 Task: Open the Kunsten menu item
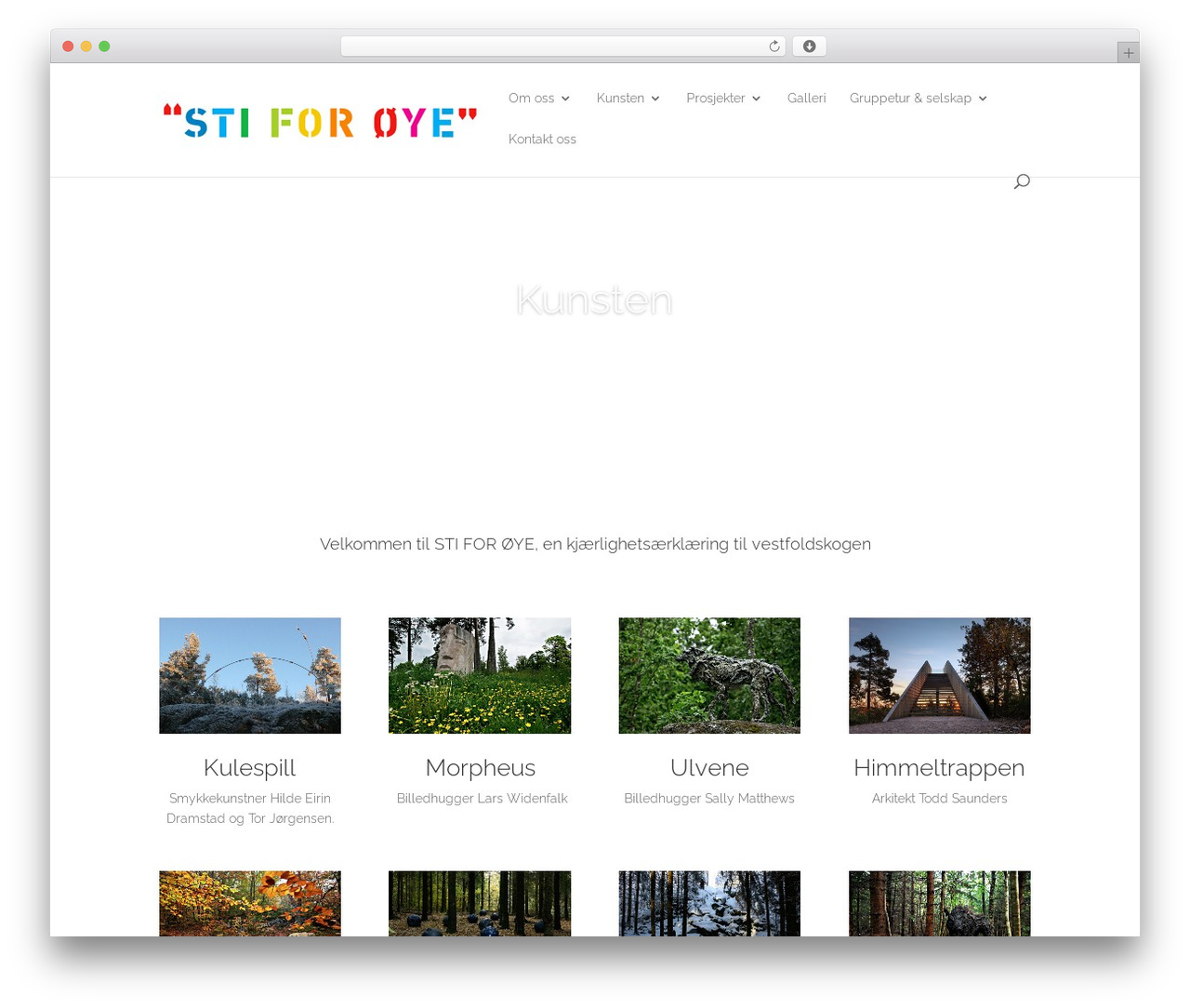coord(620,98)
